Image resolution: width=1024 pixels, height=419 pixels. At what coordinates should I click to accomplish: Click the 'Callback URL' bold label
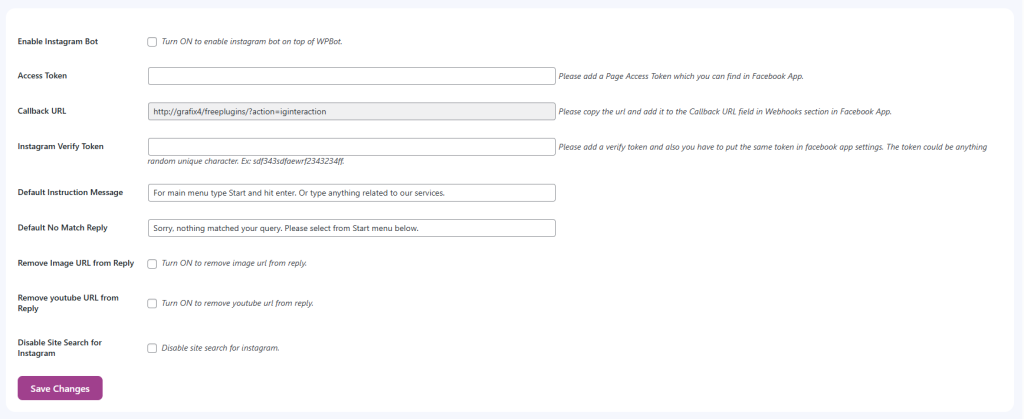[42, 111]
